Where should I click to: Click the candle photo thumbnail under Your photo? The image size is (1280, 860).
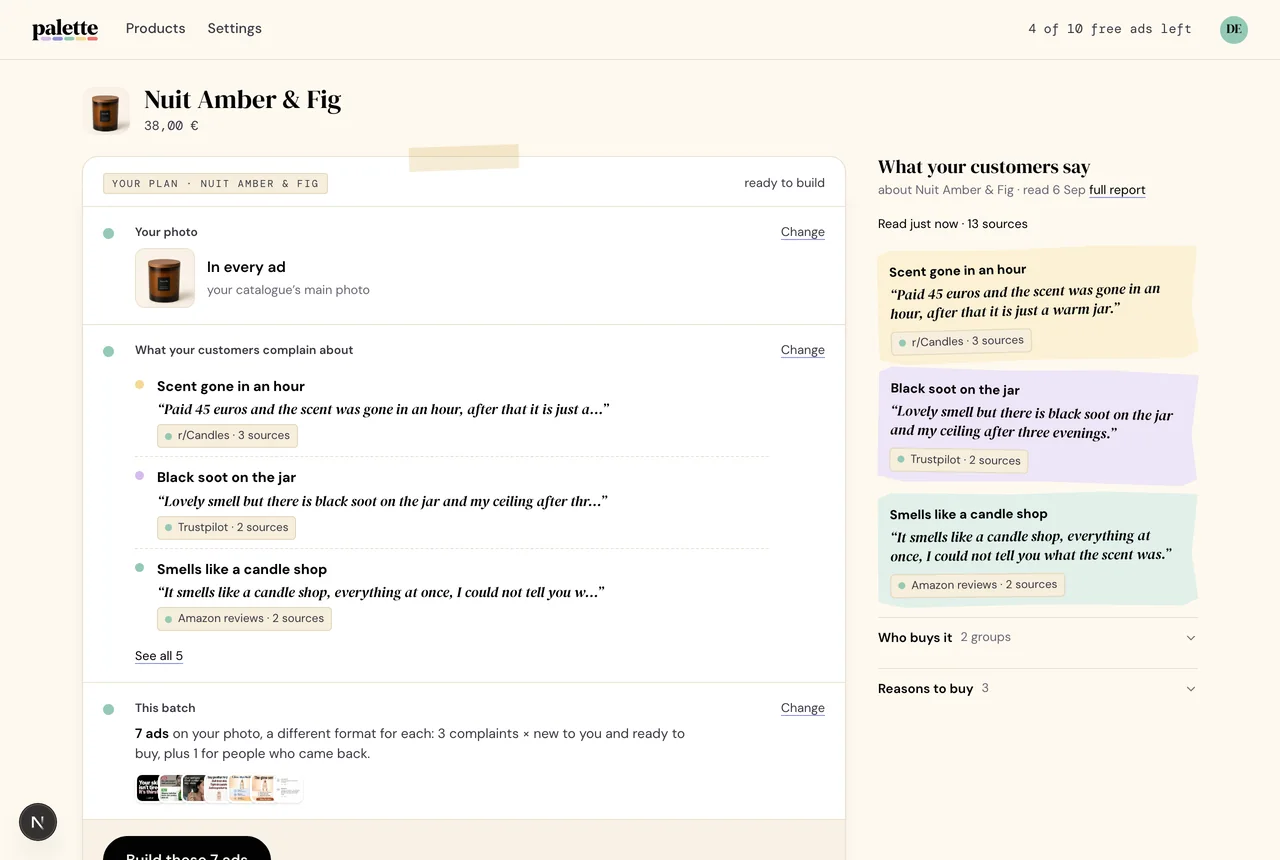(x=165, y=278)
